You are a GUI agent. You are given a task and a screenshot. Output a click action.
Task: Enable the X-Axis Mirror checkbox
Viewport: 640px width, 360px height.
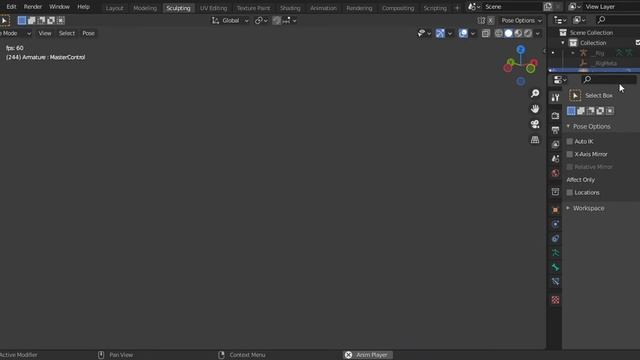[x=570, y=154]
